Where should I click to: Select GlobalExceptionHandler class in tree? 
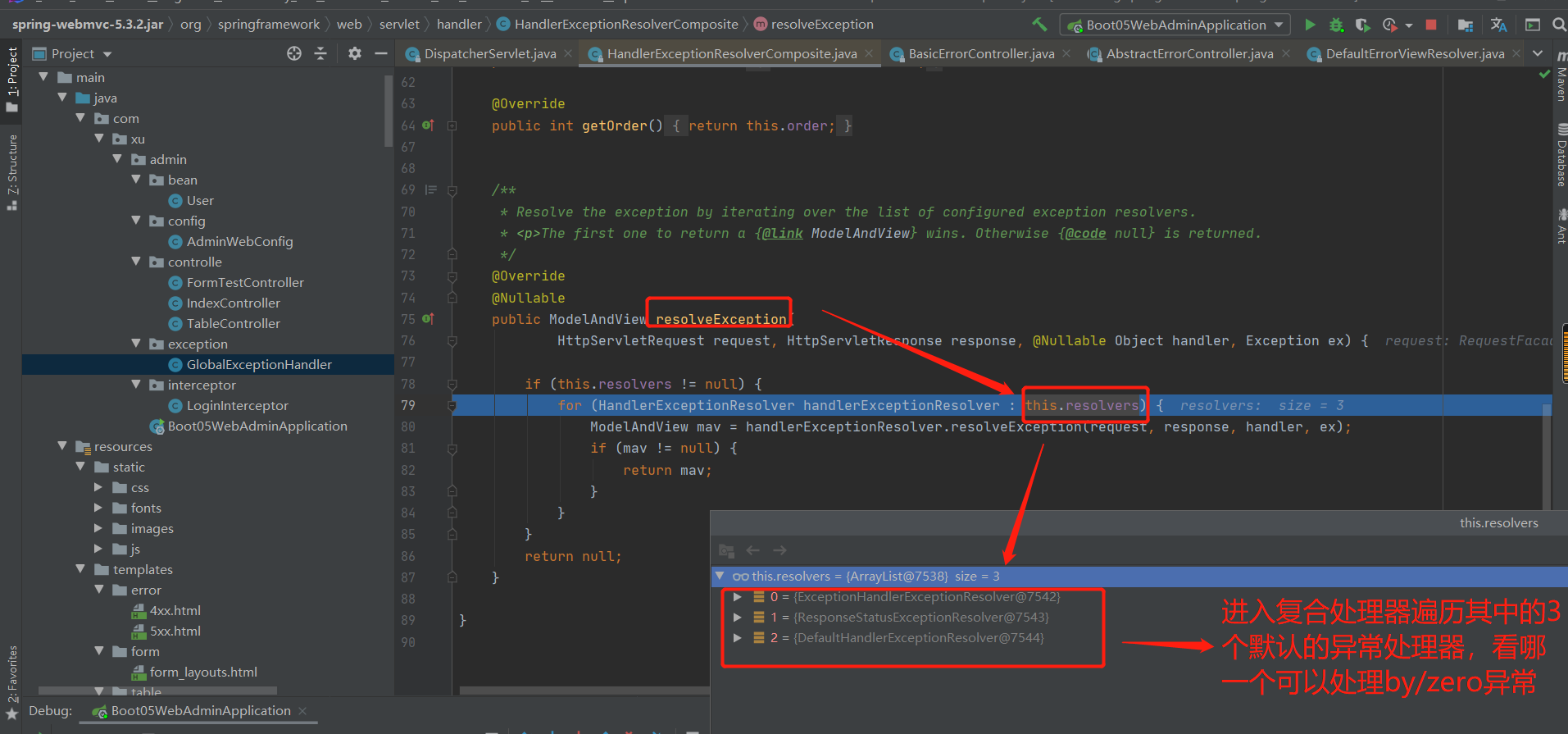point(259,364)
